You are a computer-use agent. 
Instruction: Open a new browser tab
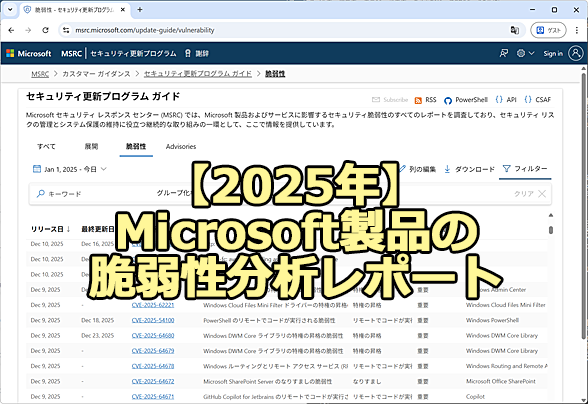(140, 10)
